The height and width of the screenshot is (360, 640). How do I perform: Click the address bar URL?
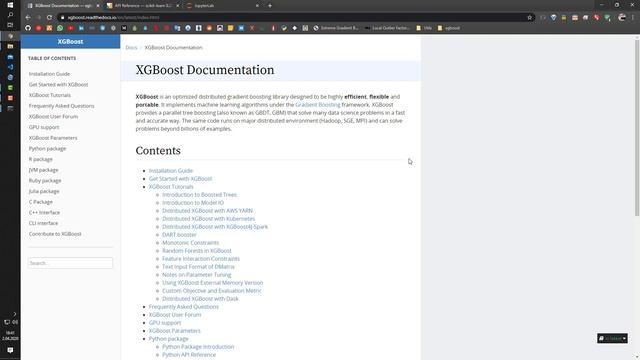tap(113, 18)
